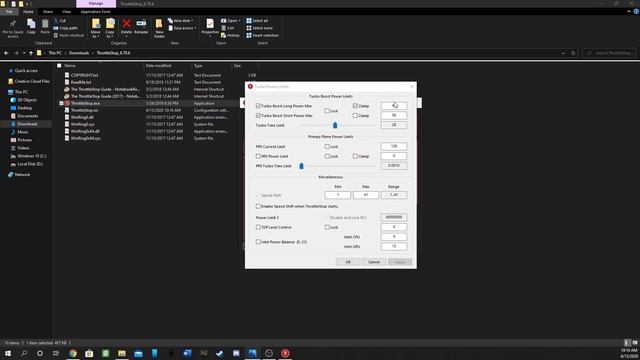Enable Intel Power Balance checkbox
The height and width of the screenshot is (360, 640).
click(x=258, y=242)
